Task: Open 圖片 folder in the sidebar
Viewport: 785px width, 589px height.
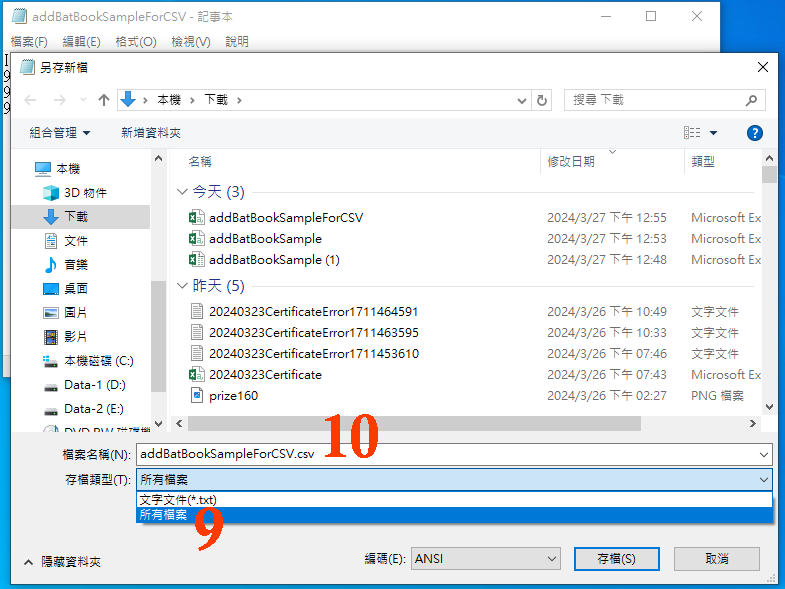Action: (x=76, y=313)
